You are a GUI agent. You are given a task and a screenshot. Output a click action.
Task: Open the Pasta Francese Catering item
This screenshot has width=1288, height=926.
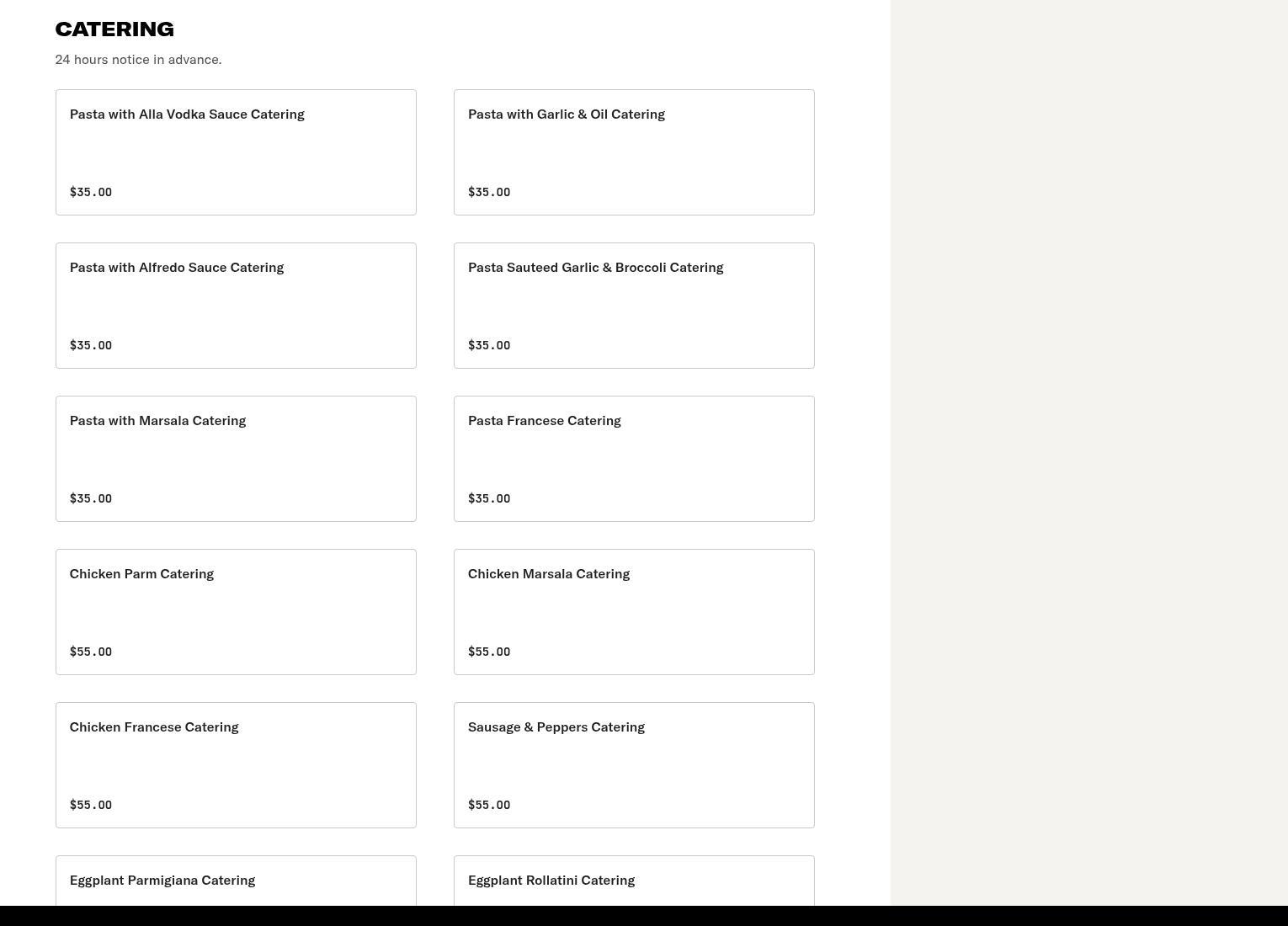click(634, 459)
